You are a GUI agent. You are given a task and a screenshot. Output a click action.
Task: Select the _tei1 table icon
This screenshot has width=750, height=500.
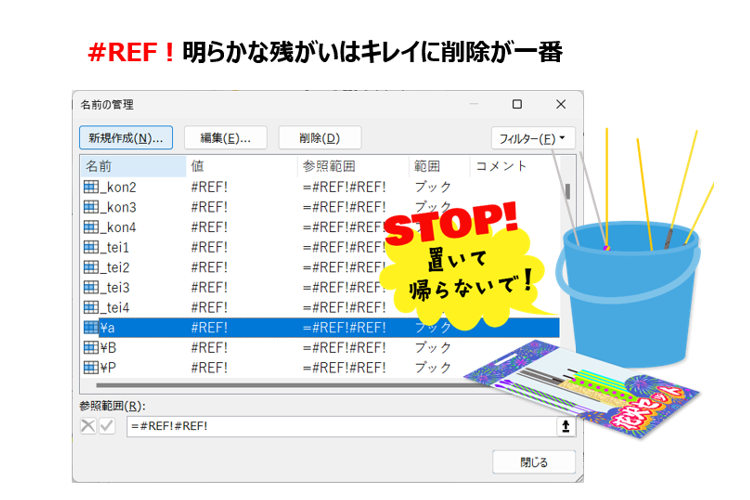[x=91, y=247]
